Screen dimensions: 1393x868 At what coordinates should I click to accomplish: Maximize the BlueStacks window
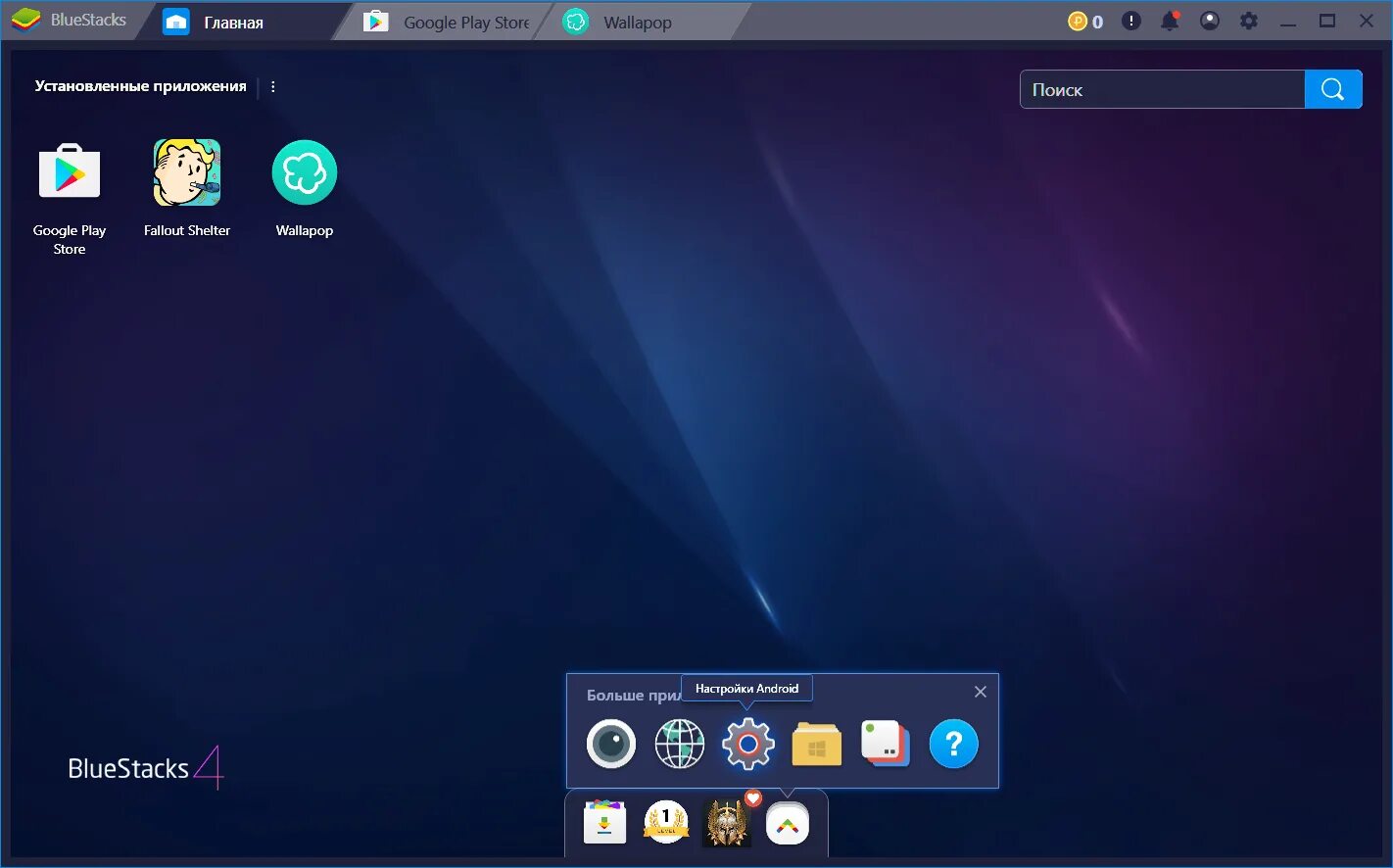pos(1327,21)
